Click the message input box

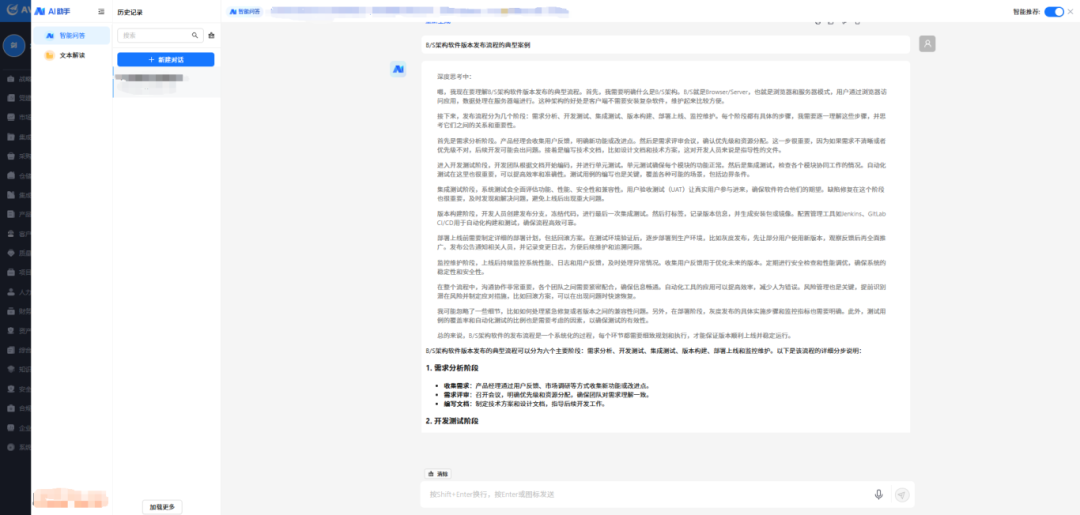pyautogui.click(x=647, y=494)
